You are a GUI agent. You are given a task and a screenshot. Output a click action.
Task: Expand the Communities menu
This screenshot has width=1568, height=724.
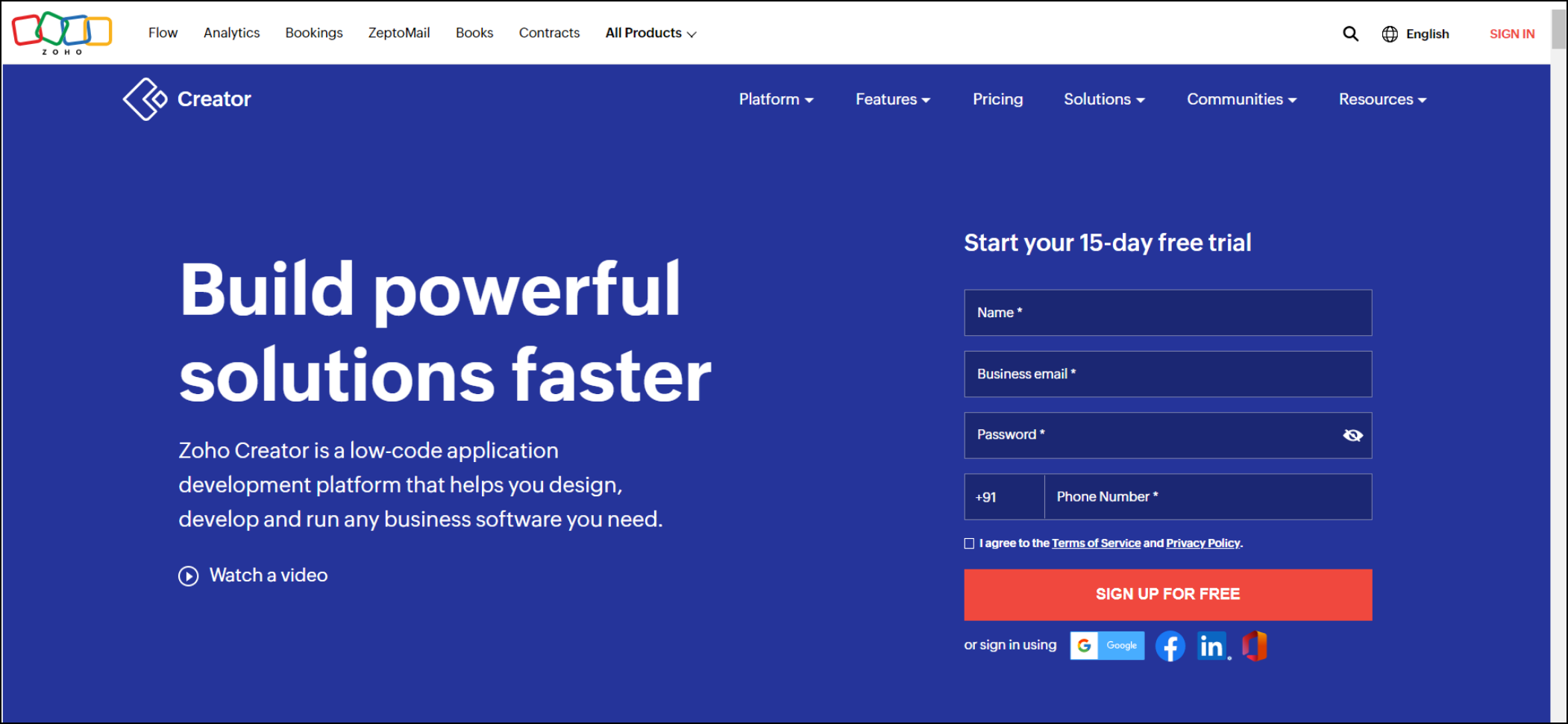point(1241,99)
